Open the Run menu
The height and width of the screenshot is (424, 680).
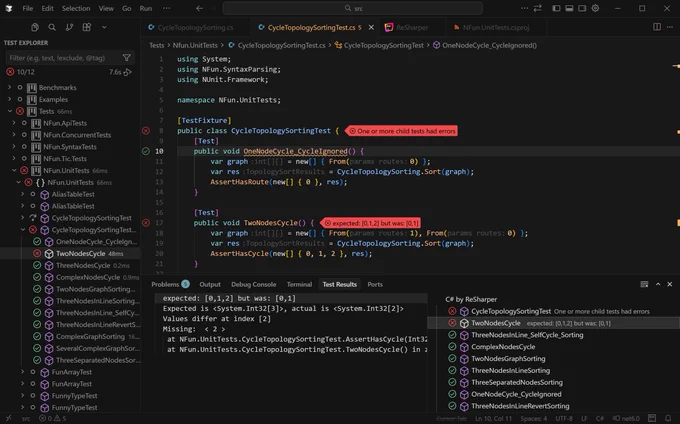click(146, 8)
